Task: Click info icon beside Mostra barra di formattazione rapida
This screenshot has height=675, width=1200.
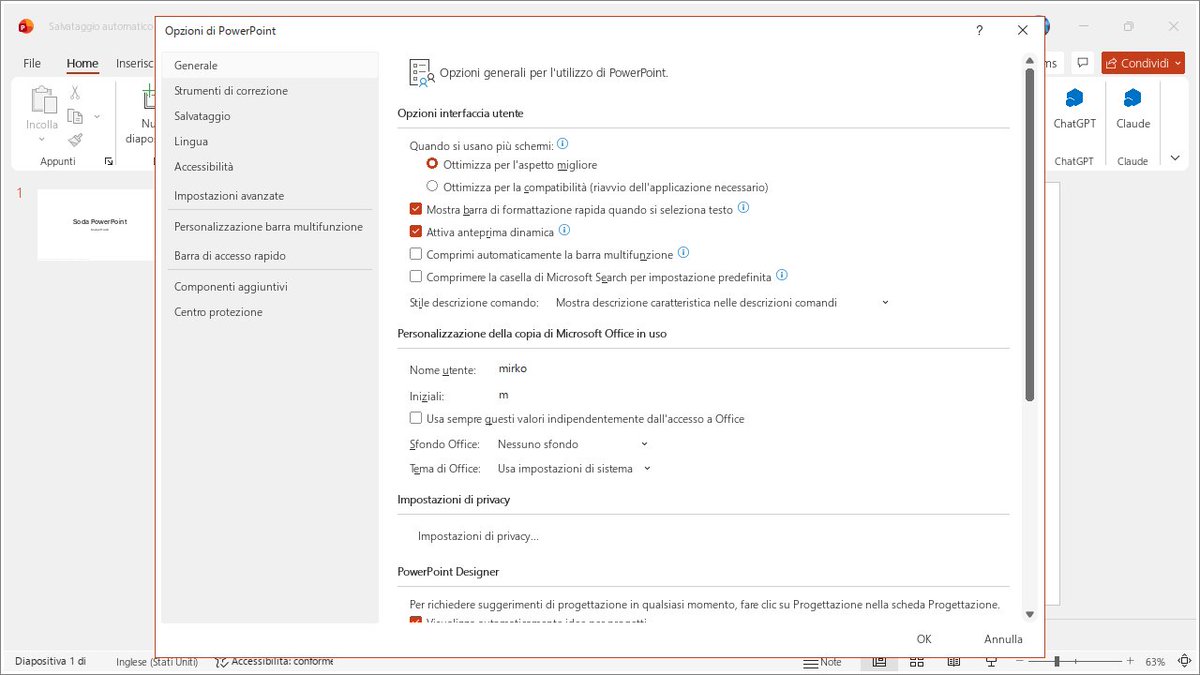Action: click(x=743, y=209)
